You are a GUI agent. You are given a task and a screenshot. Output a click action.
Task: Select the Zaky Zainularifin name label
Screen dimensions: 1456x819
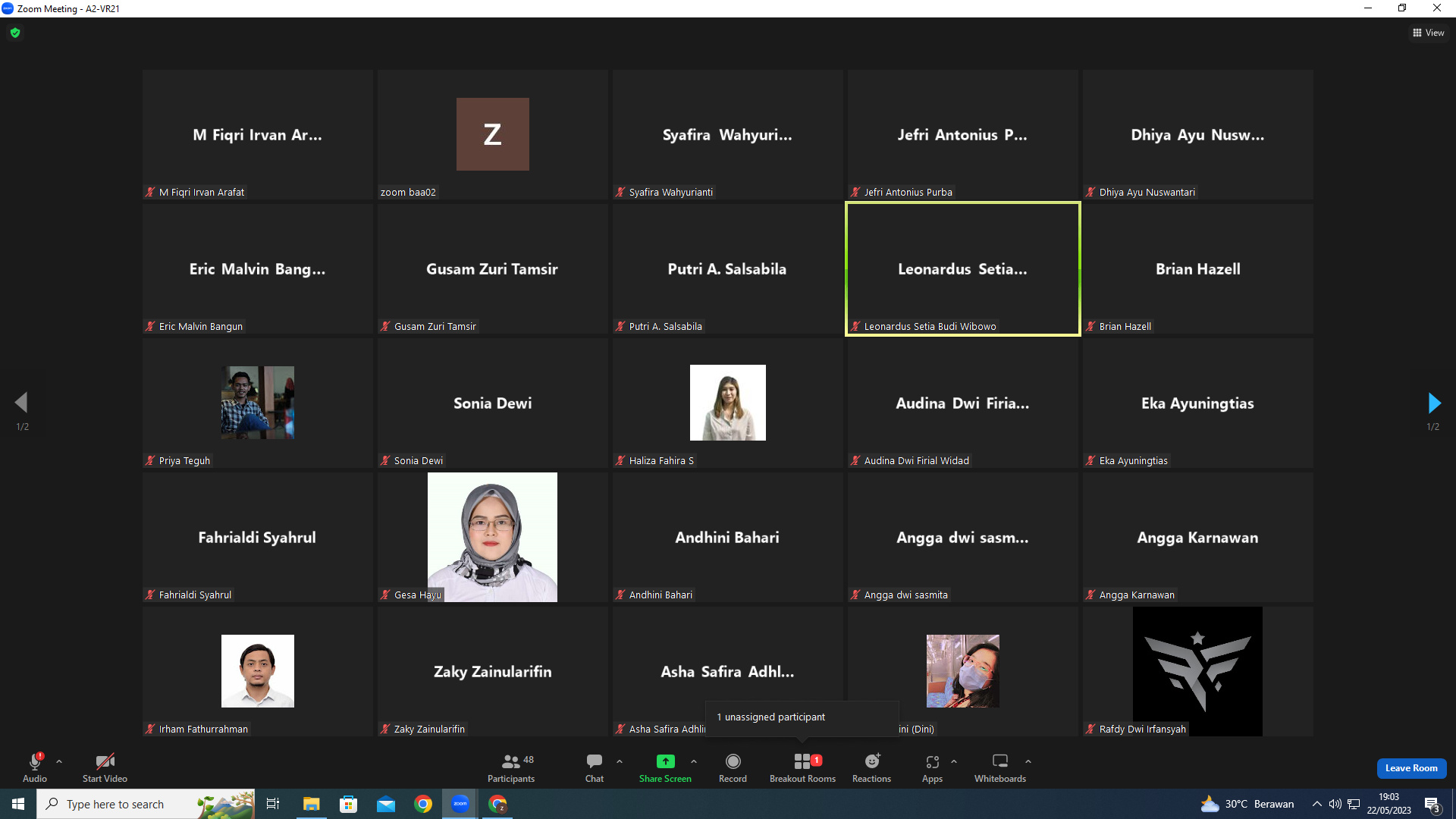pyautogui.click(x=429, y=729)
